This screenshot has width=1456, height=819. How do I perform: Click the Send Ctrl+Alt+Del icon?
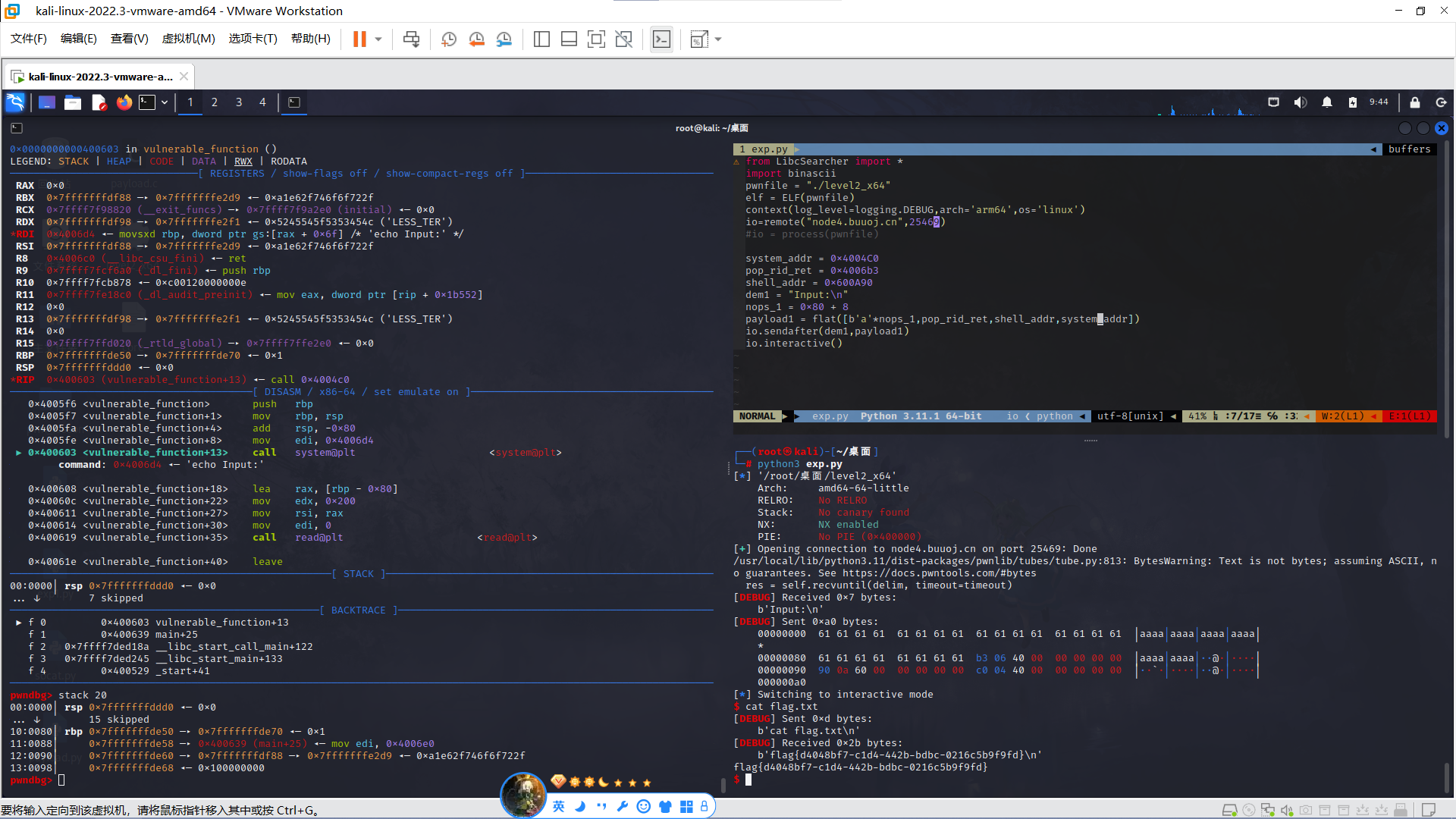(x=411, y=39)
